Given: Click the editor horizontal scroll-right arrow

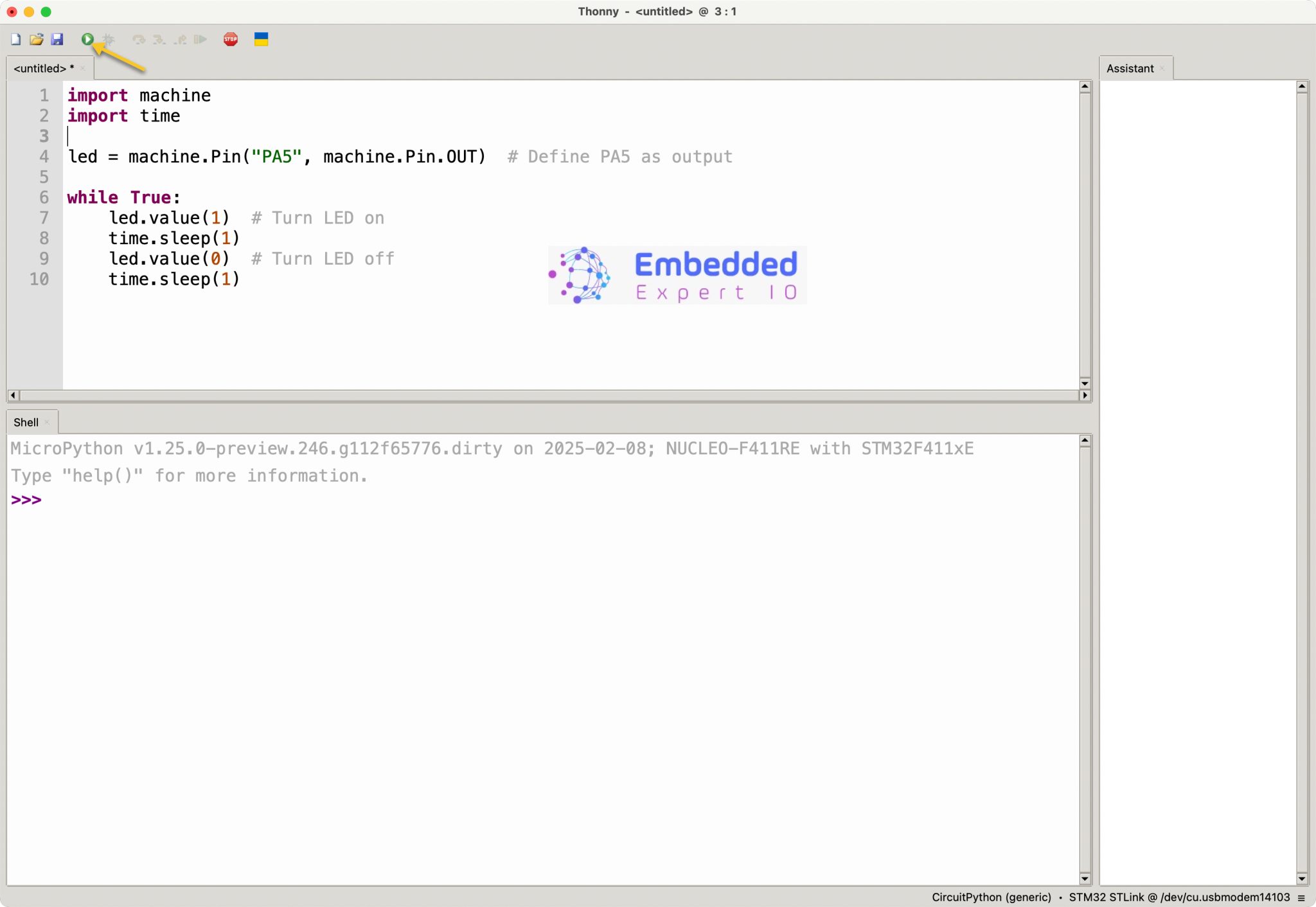Looking at the screenshot, I should 1085,396.
